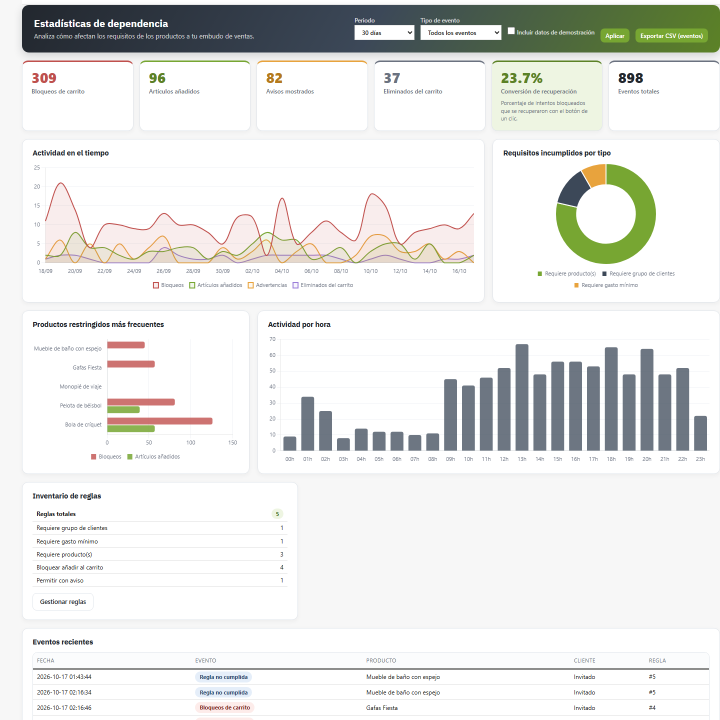Click 'Regla no cumplida' badge in 01:43:44 row

pyautogui.click(x=223, y=677)
